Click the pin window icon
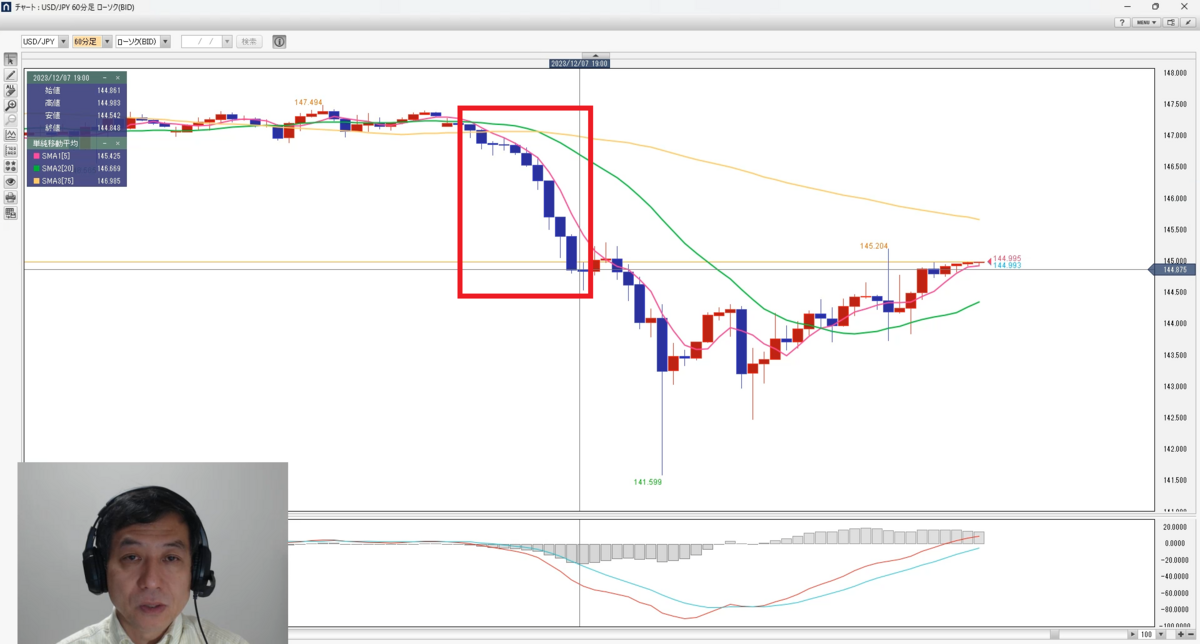The width and height of the screenshot is (1200, 644). point(1188,22)
